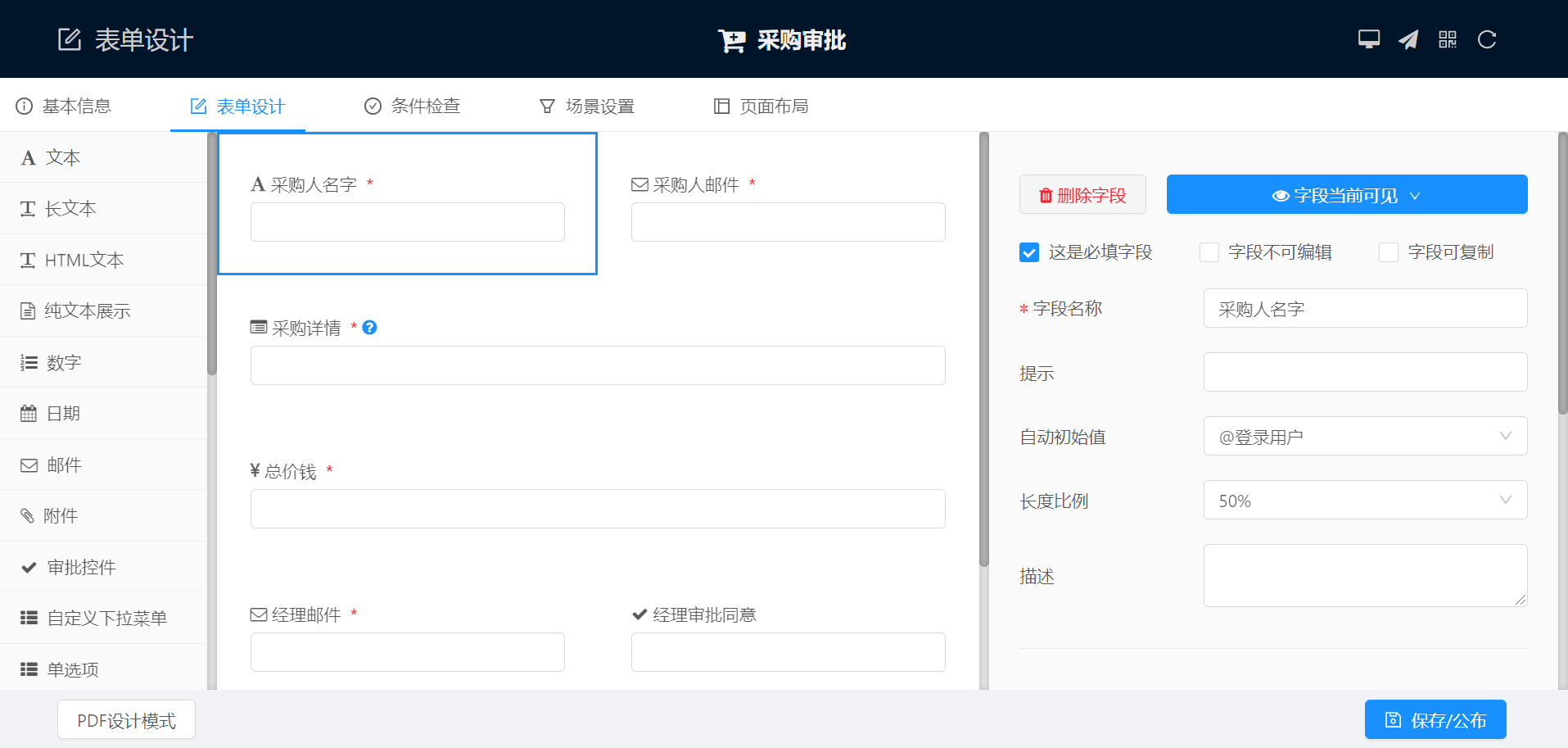Add a 日期 field from sidebar
1568x748 pixels.
point(103,414)
